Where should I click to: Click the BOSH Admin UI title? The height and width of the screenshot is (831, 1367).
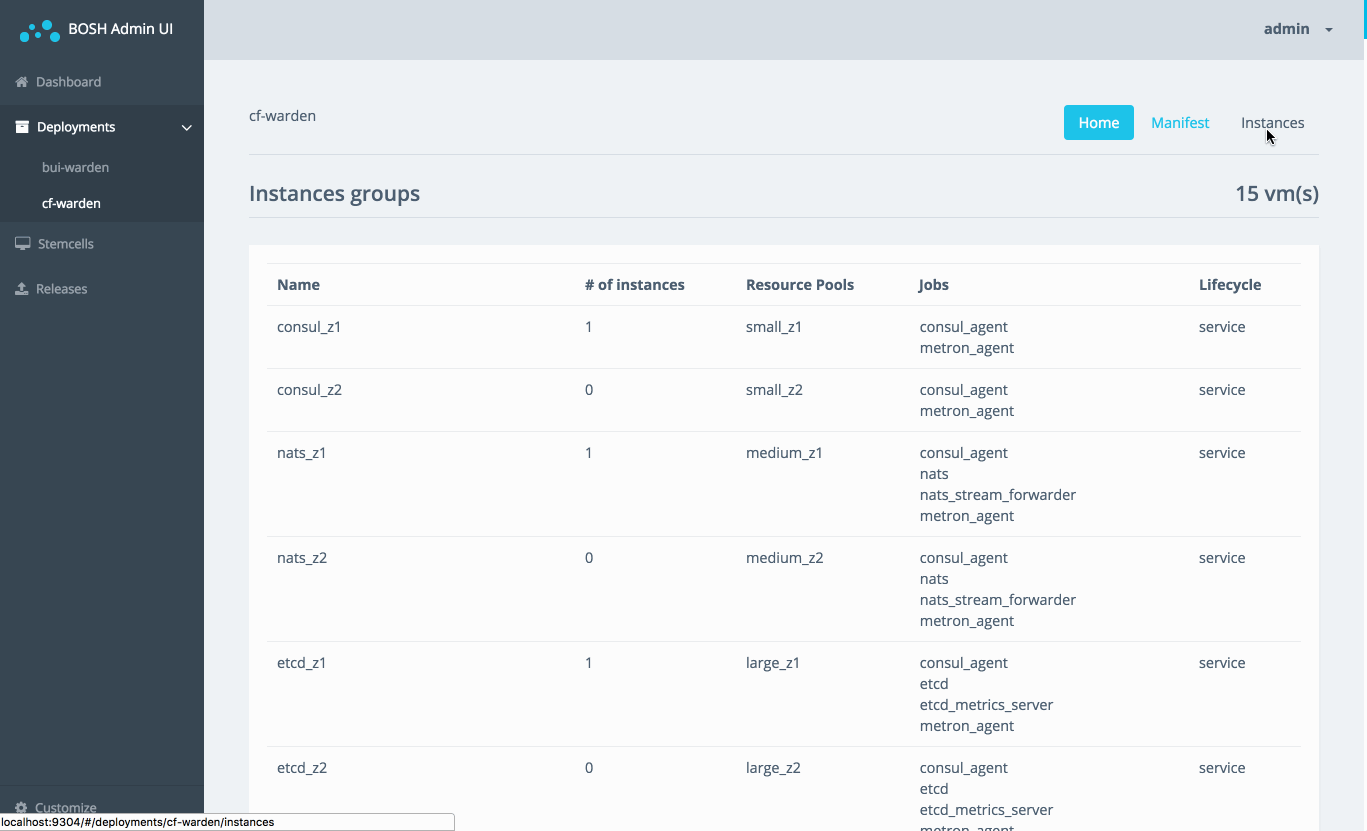pos(120,29)
